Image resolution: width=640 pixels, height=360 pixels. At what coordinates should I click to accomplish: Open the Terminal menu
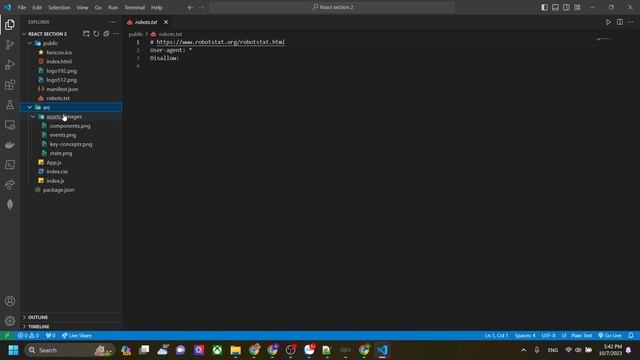135,7
